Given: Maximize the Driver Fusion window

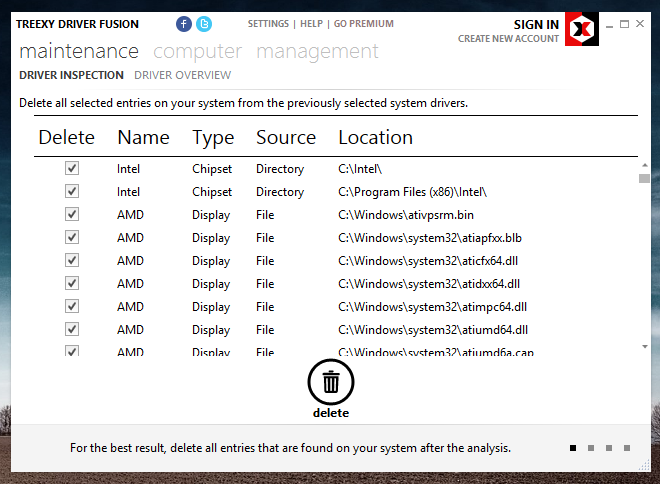Looking at the screenshot, I should (x=624, y=24).
